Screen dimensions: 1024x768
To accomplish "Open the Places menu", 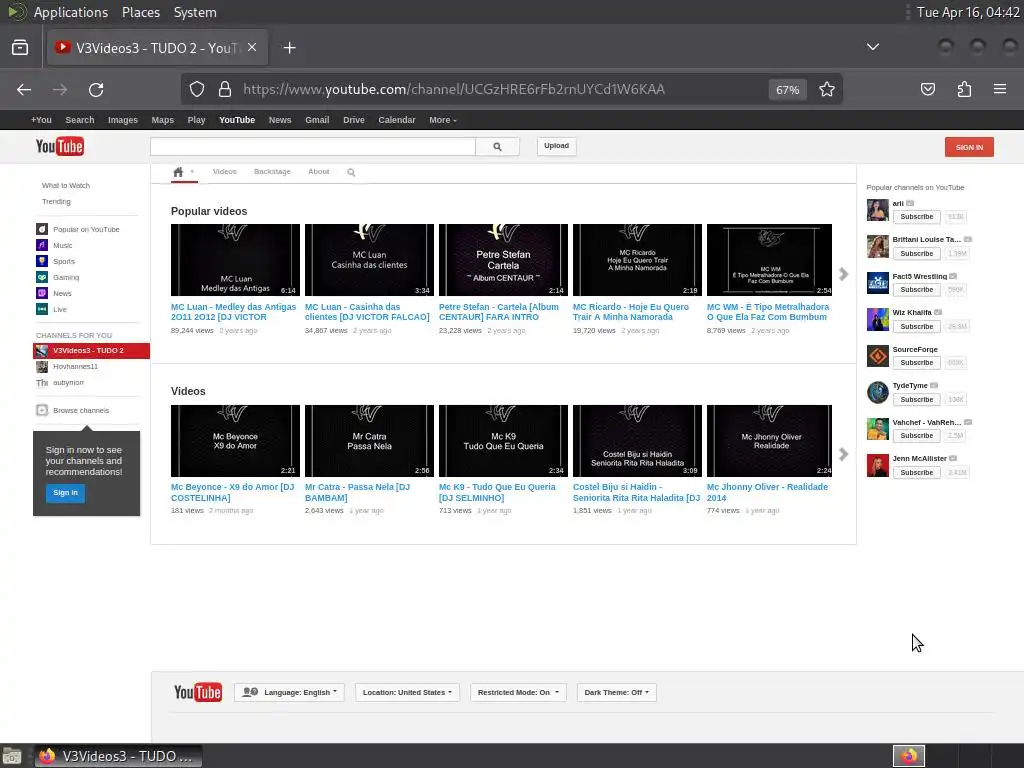I will (x=141, y=12).
